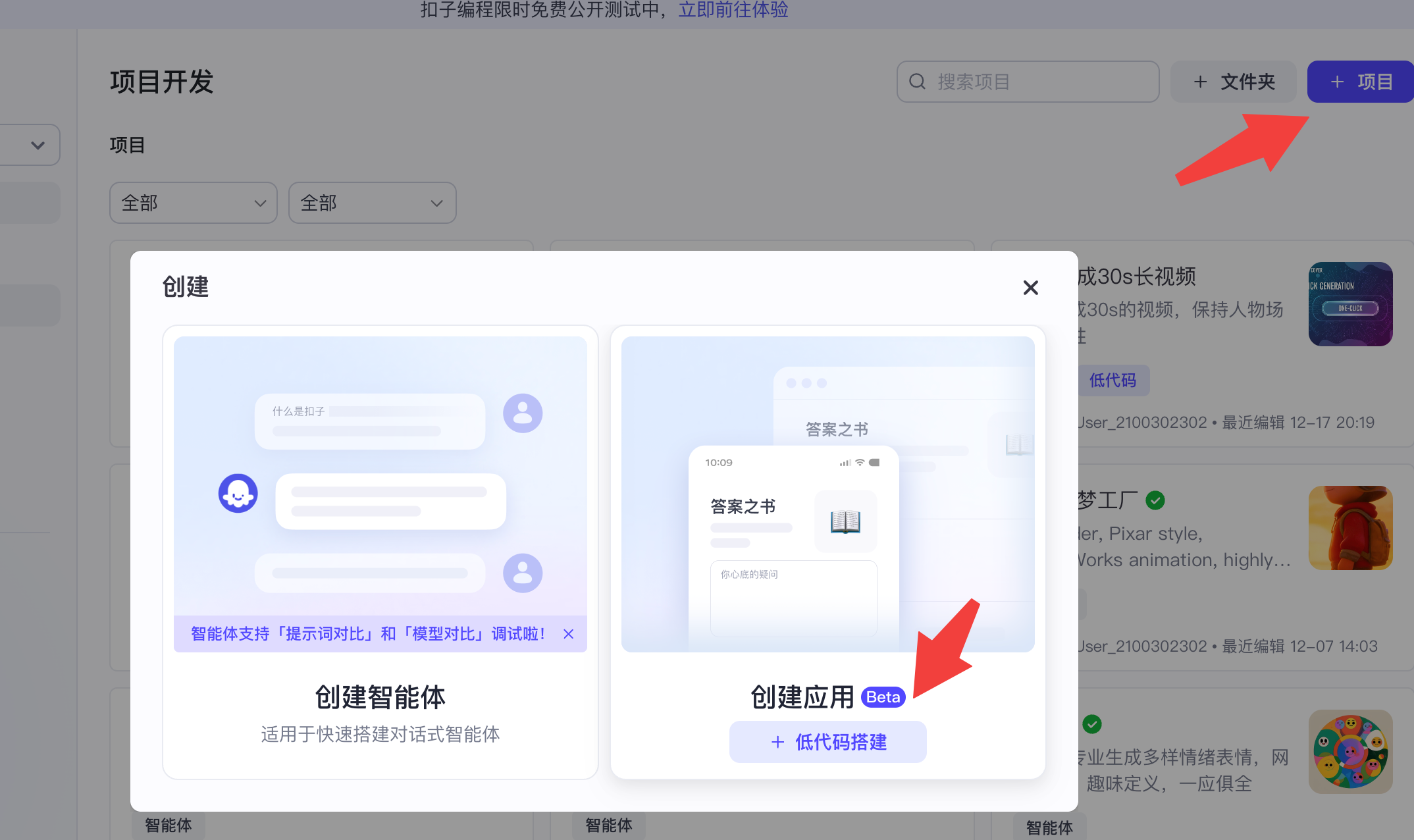Viewport: 1414px width, 840px height.
Task: Click the colorful emoji faces thumbnail
Action: click(1350, 752)
